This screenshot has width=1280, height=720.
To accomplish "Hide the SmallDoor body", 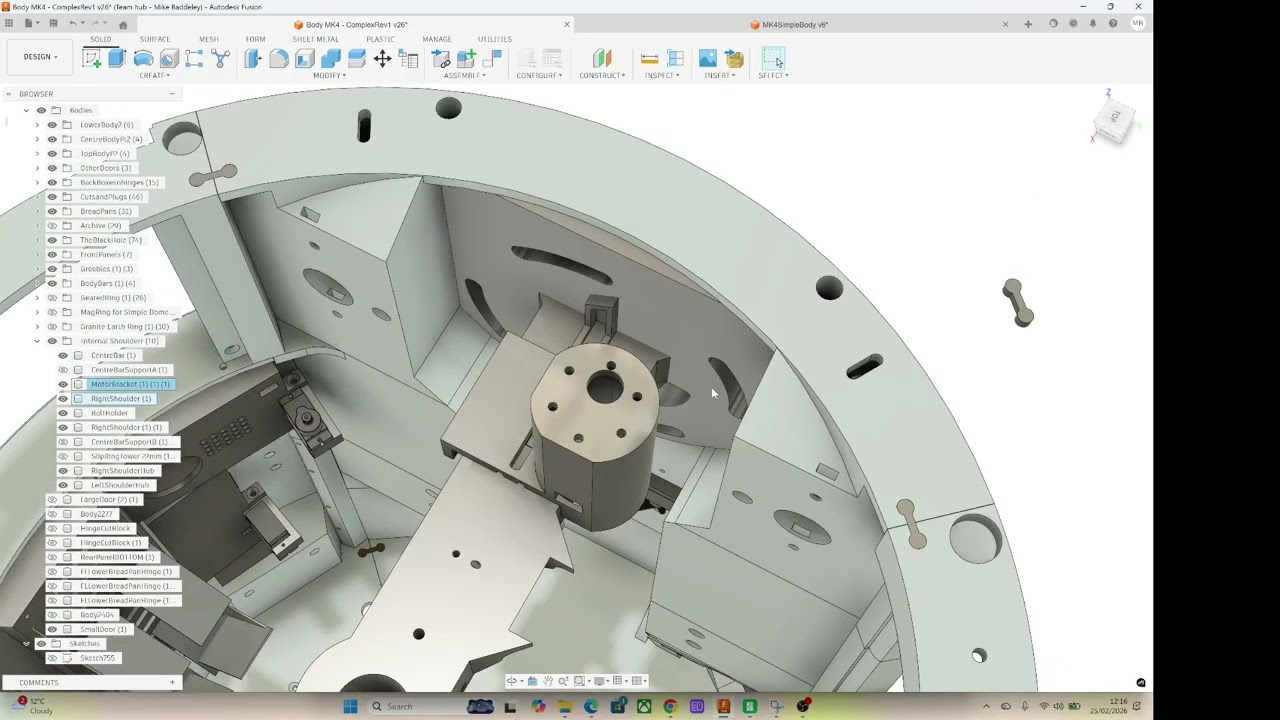I will click(52, 629).
